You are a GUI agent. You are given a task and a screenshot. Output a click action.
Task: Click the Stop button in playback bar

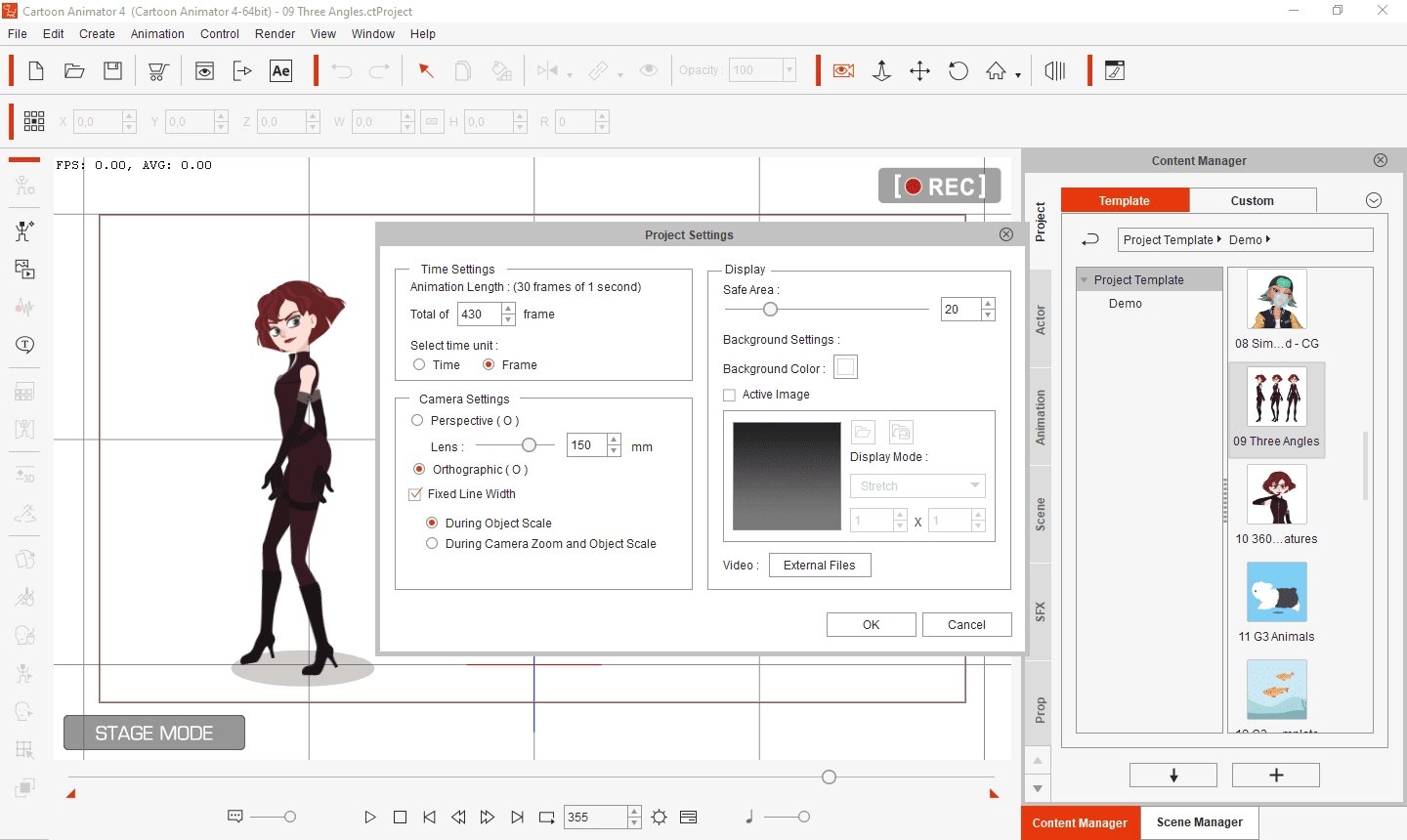400,818
